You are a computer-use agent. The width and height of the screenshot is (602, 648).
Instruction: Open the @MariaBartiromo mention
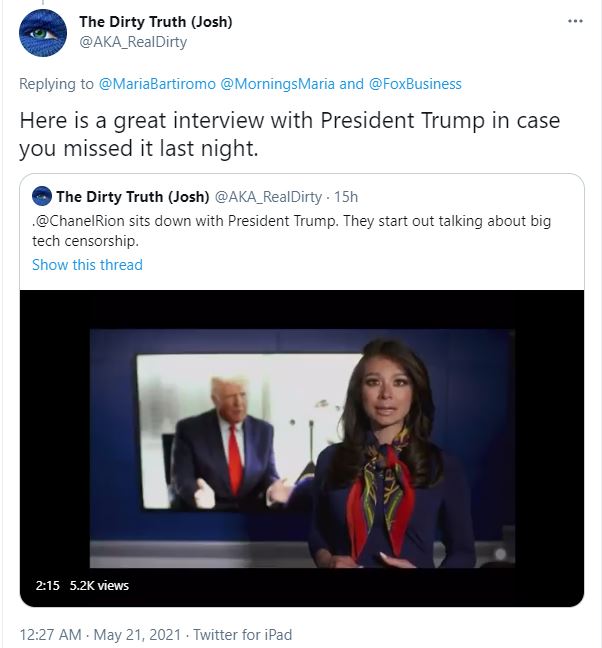coord(157,84)
